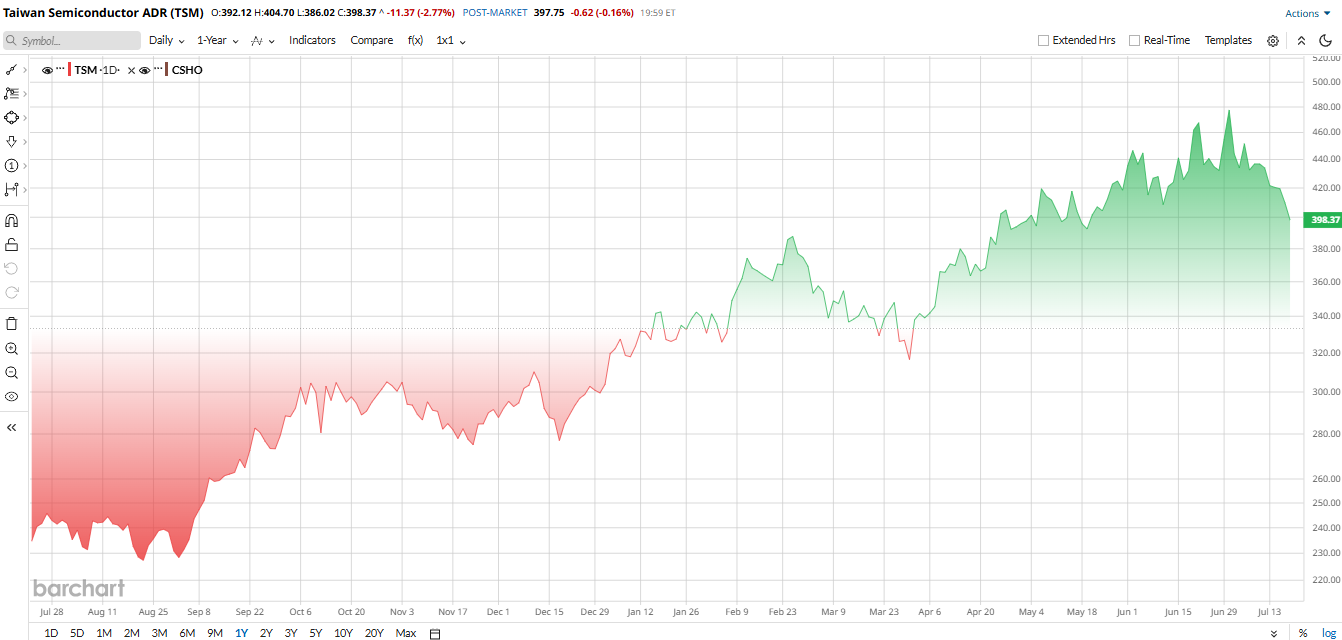This screenshot has height=640, width=1342.
Task: Open the CSHO series options ellipsis
Action: (158, 70)
